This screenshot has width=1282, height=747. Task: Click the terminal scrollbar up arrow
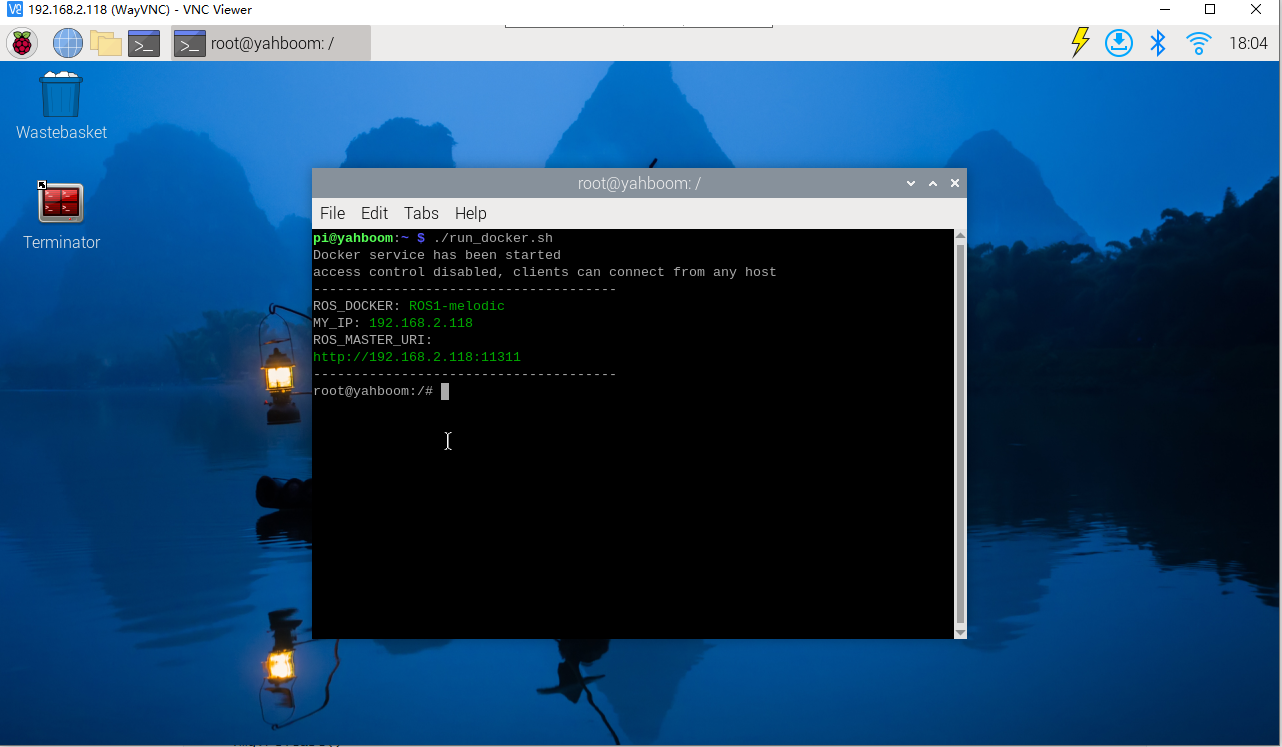point(960,237)
